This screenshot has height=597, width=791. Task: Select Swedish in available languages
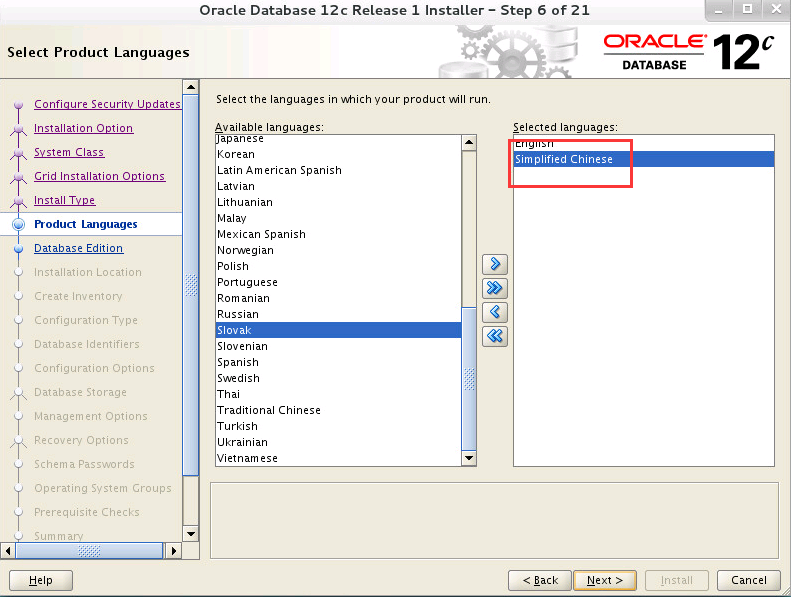point(338,378)
